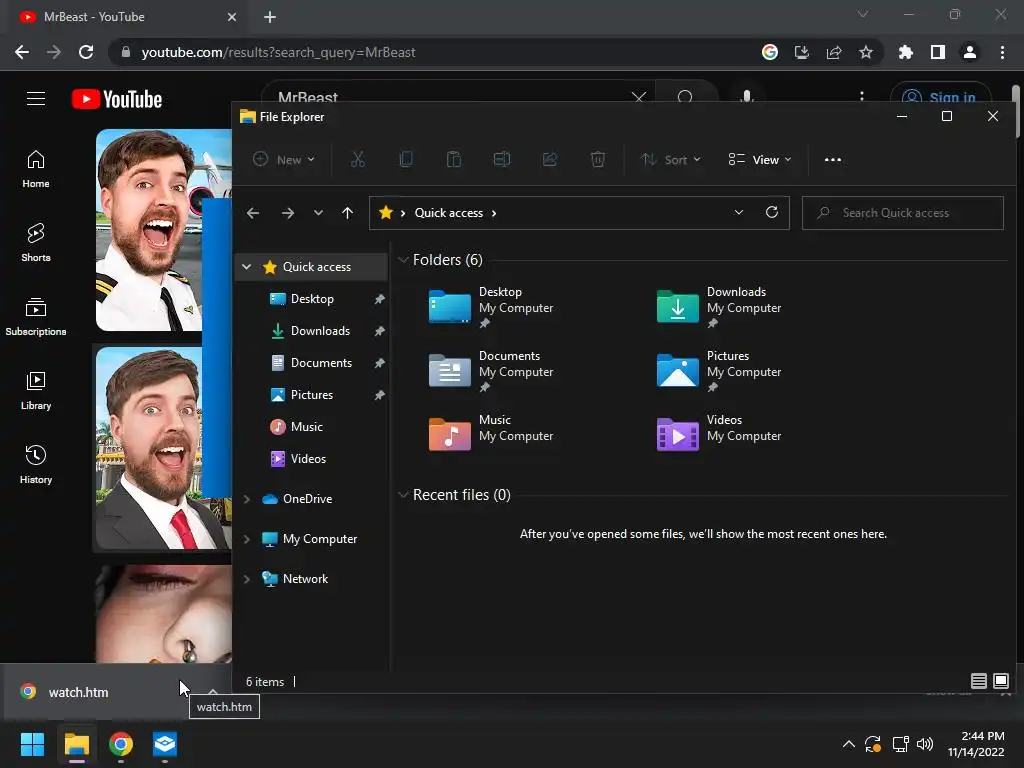Open Chrome extensions puzzle icon
Viewport: 1024px width, 768px height.
(x=905, y=52)
